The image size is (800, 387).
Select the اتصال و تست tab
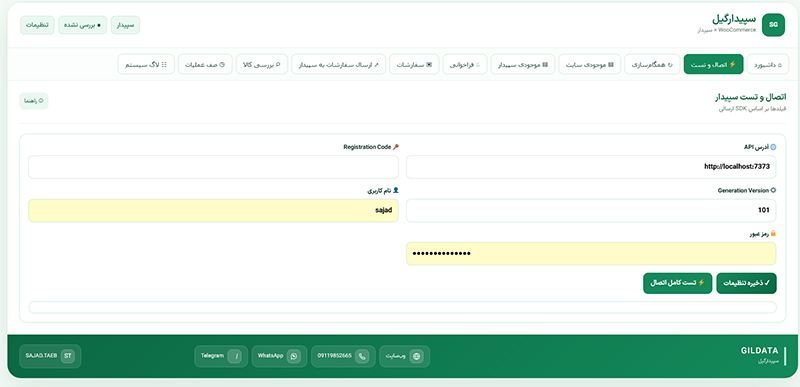click(713, 65)
